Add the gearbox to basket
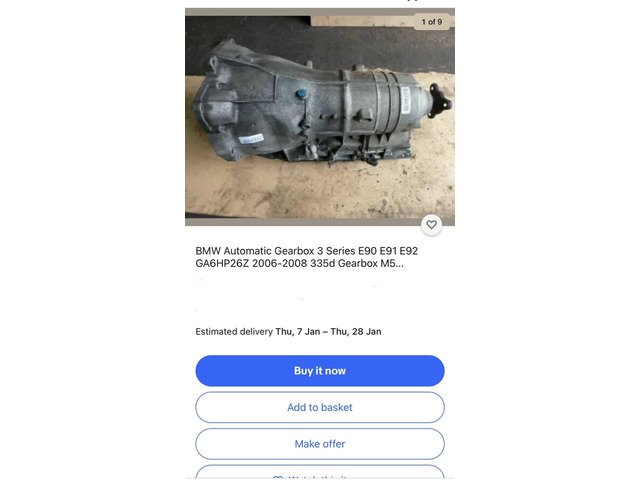Image resolution: width=640 pixels, height=480 pixels. click(x=320, y=407)
